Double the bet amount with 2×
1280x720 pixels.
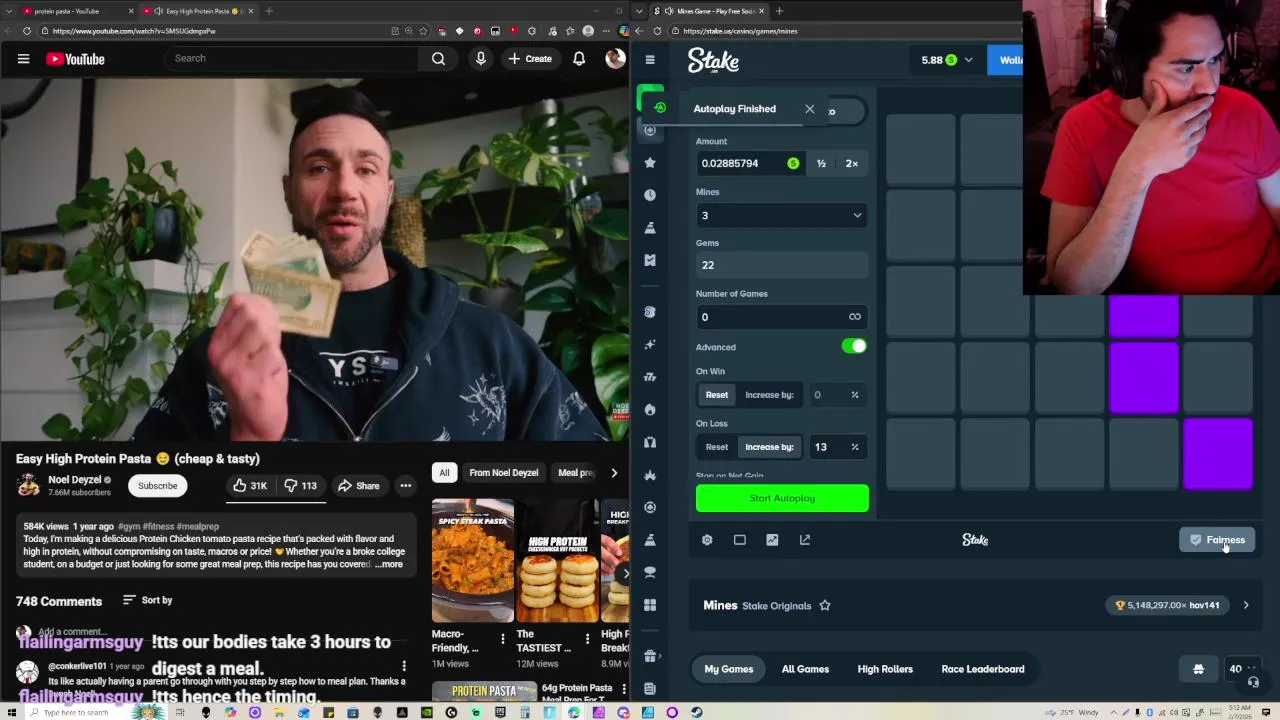(x=852, y=163)
